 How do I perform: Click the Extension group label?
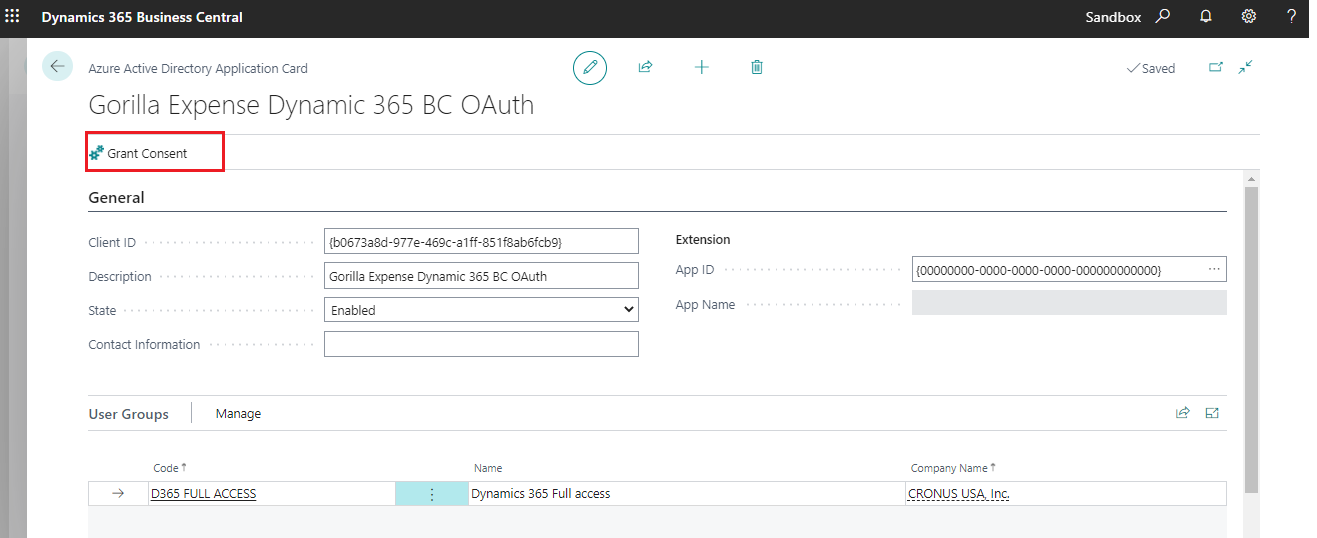click(703, 240)
